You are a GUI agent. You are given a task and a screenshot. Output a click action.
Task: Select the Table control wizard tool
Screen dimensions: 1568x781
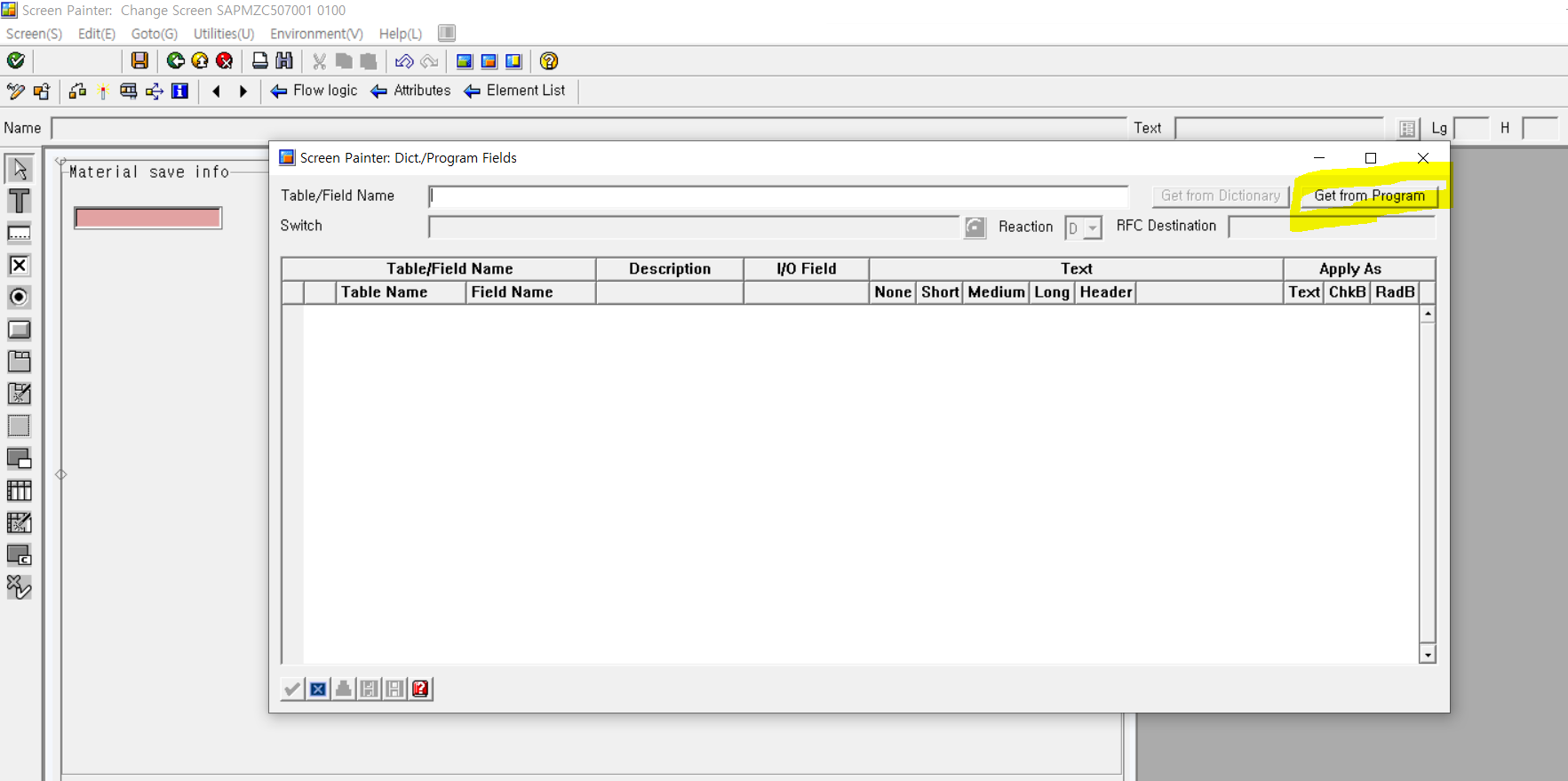[x=19, y=522]
